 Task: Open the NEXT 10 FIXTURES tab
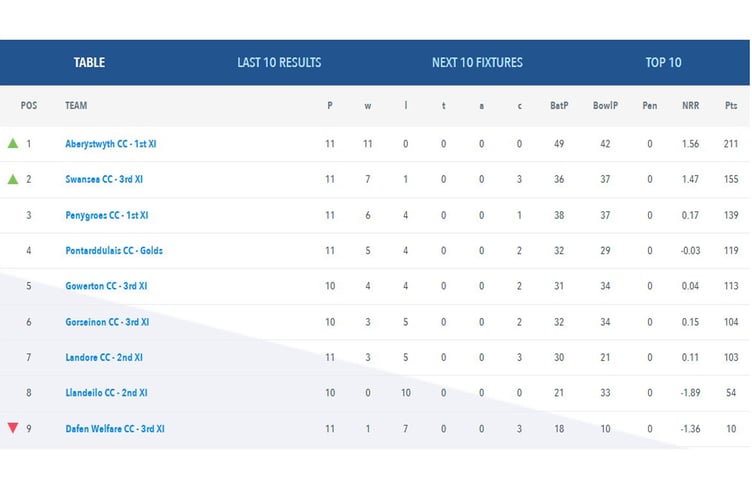(x=477, y=62)
